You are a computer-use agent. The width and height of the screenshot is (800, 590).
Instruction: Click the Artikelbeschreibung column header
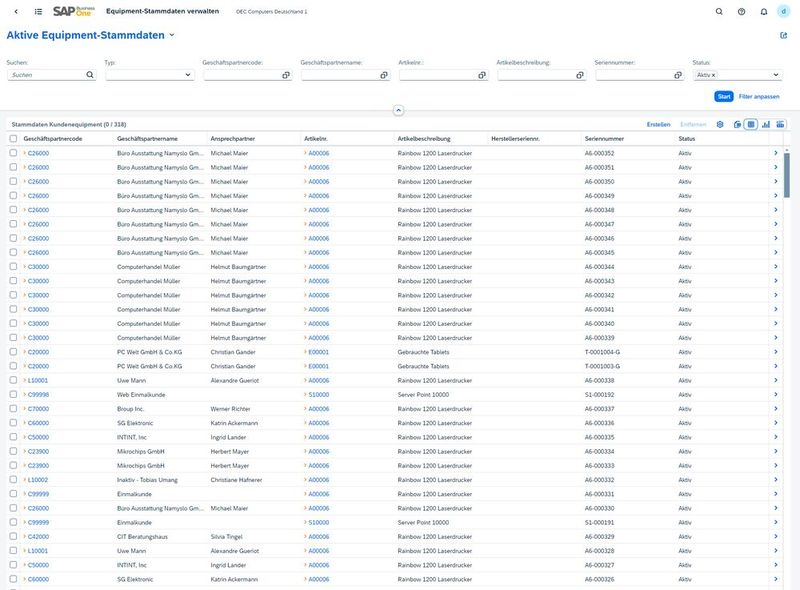click(424, 138)
